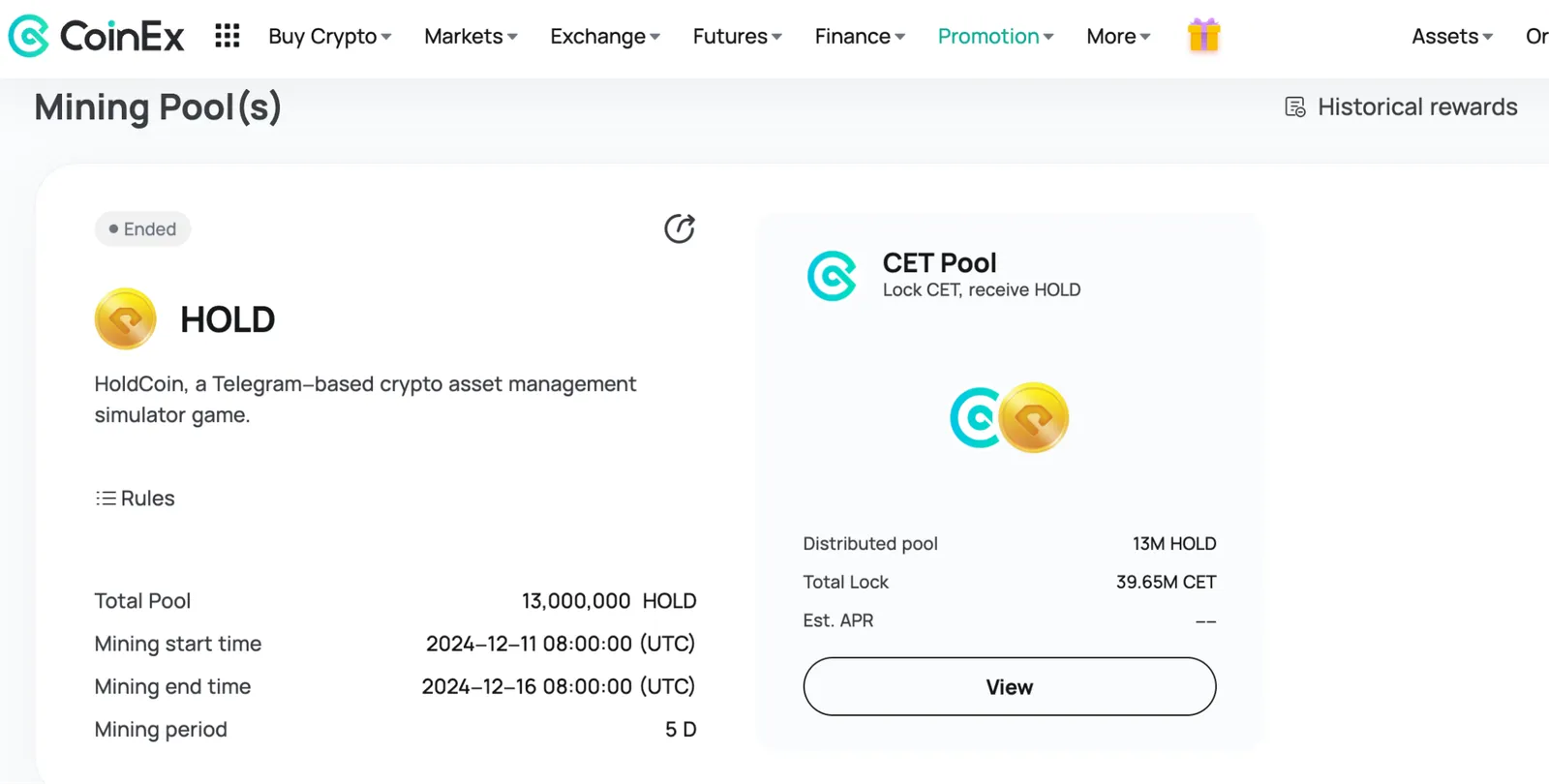Click the share icon beside Ended badge
This screenshot has height=784, width=1549.
pyautogui.click(x=680, y=228)
